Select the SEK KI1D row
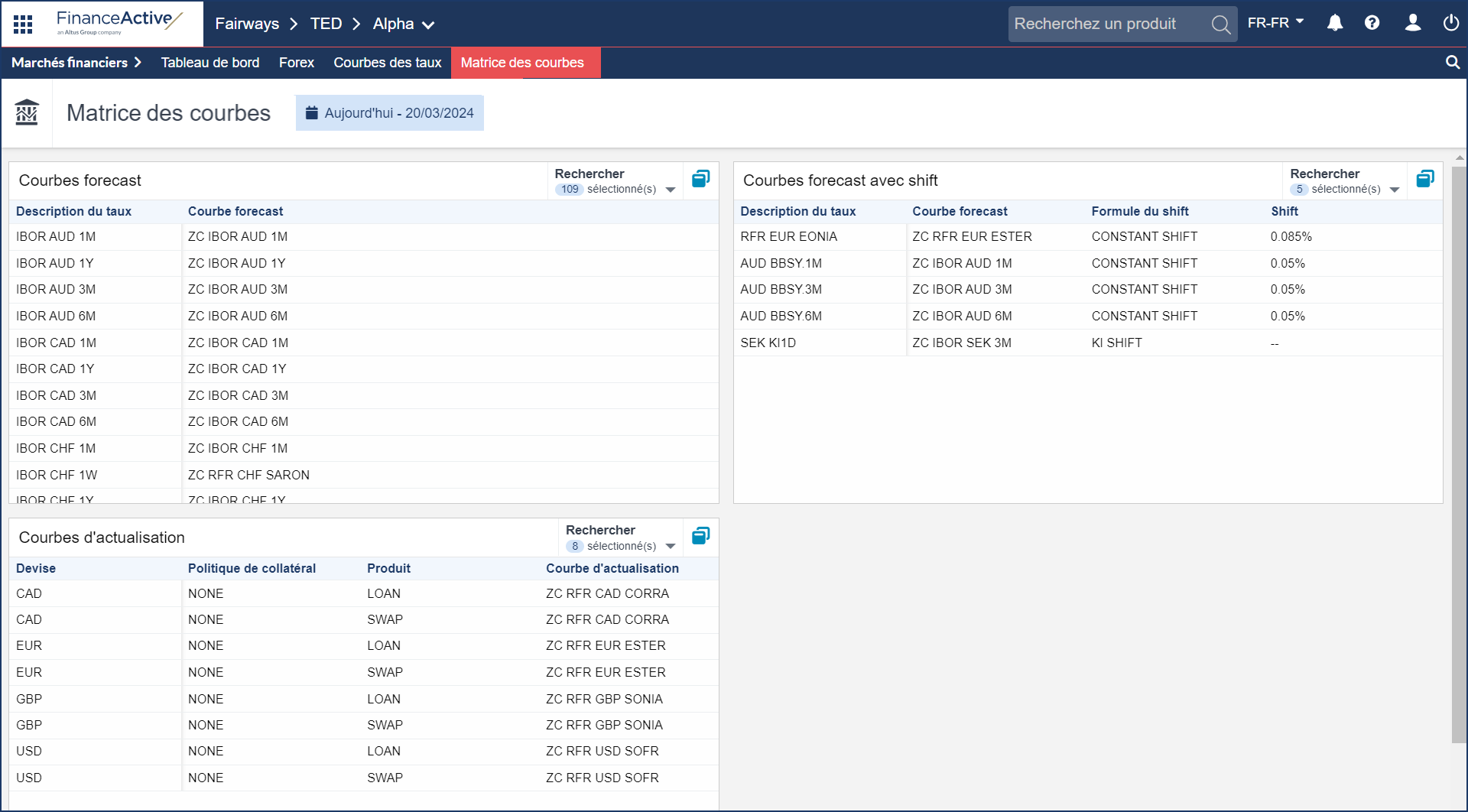Viewport: 1468px width, 812px height. [1088, 343]
